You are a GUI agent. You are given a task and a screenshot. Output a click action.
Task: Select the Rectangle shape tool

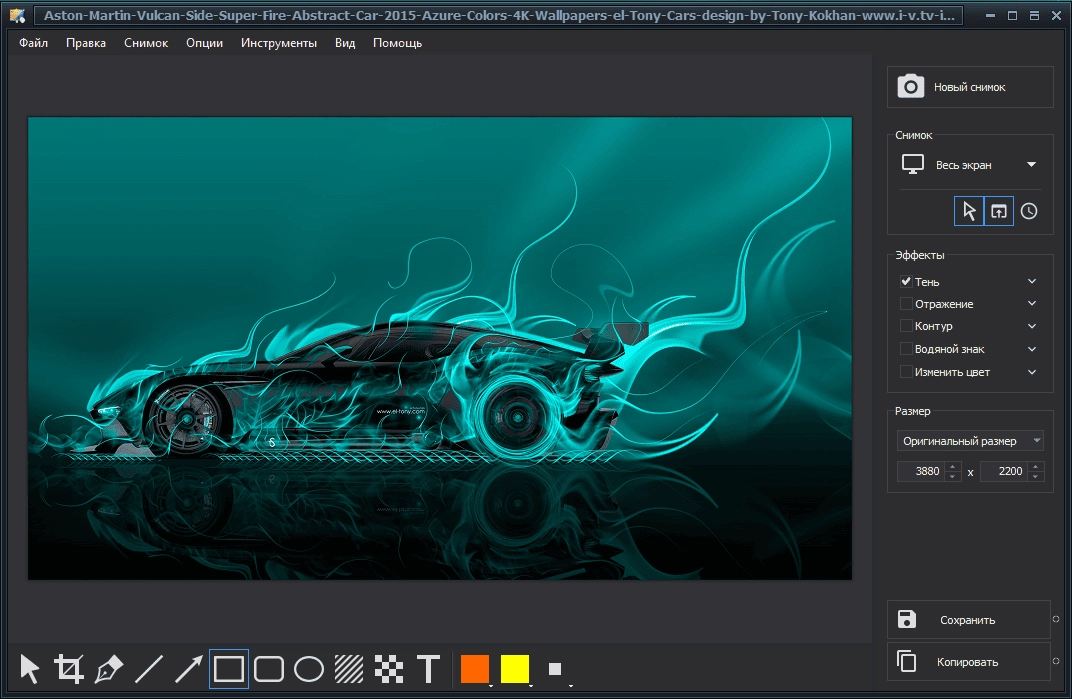[229, 669]
